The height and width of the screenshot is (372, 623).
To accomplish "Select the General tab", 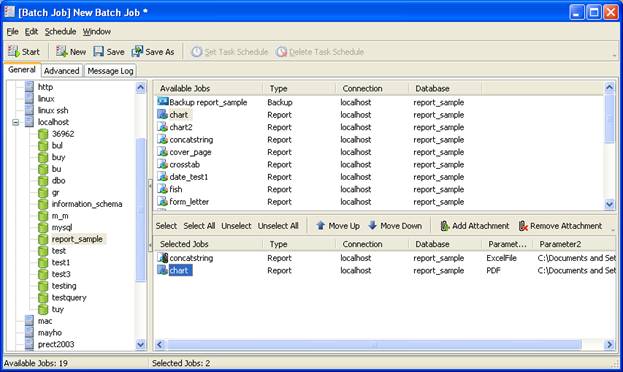I will (22, 70).
